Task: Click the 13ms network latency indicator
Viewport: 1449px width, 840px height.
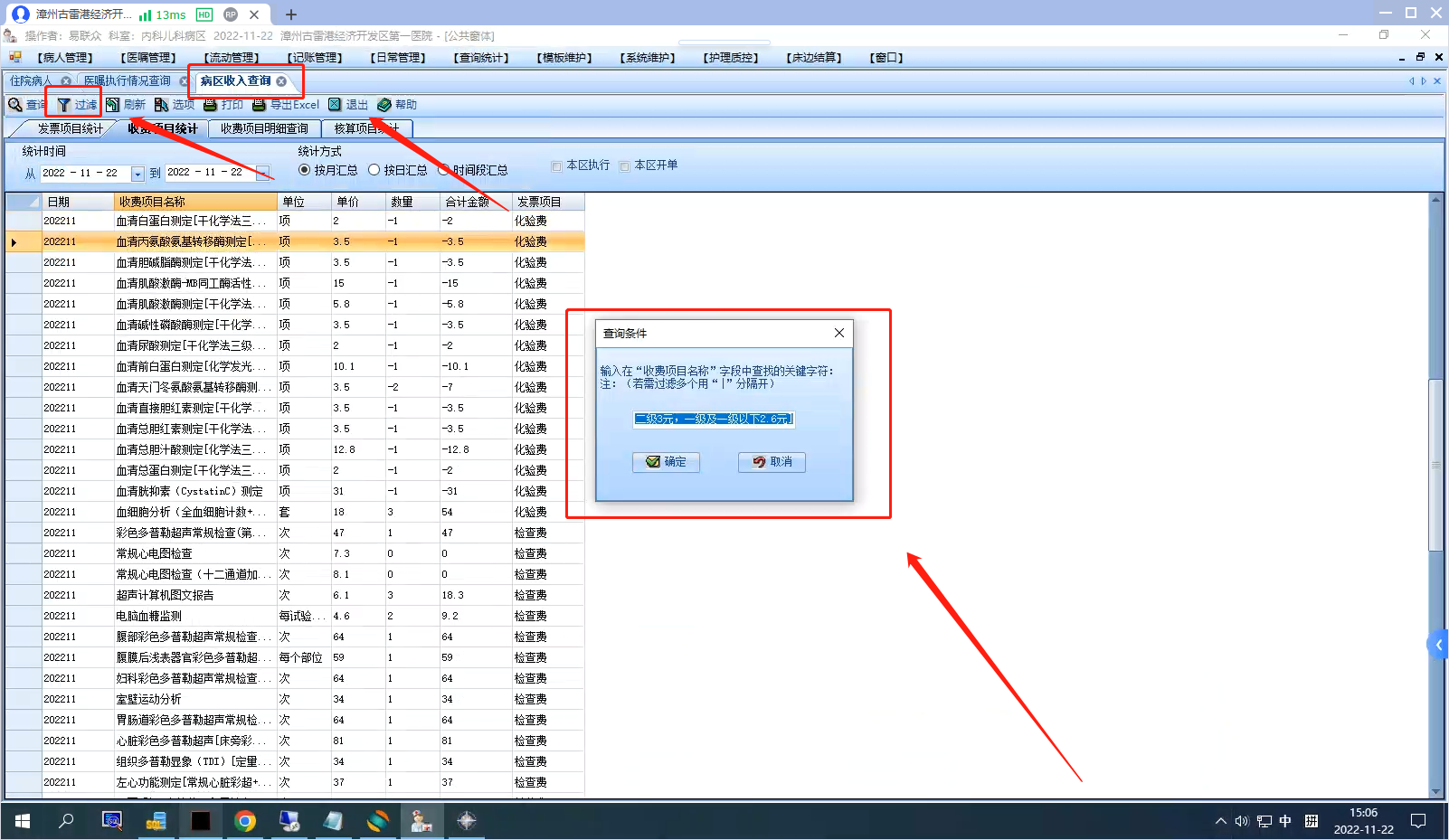Action: (163, 14)
